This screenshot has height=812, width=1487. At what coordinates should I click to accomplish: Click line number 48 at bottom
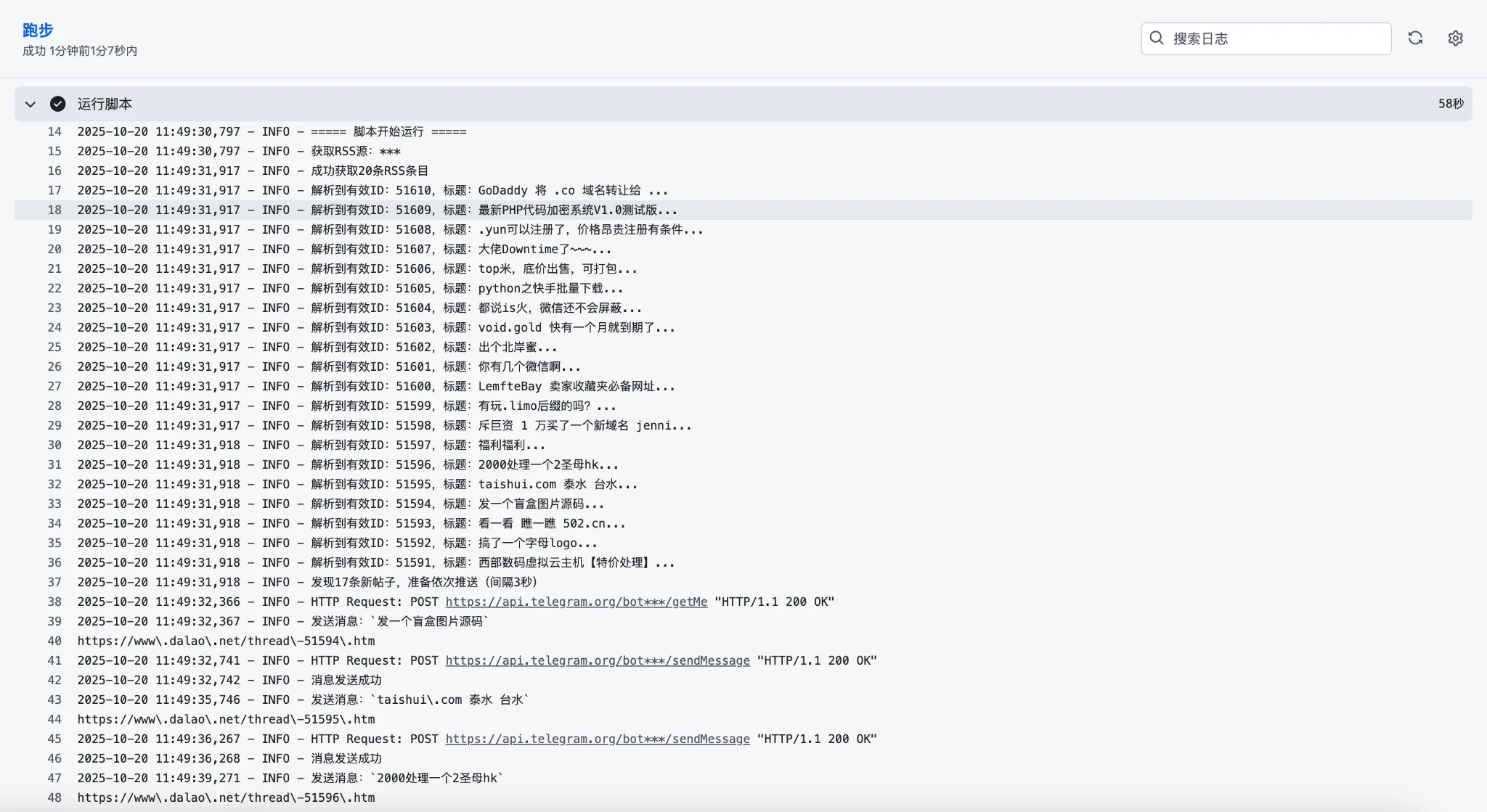coord(54,797)
